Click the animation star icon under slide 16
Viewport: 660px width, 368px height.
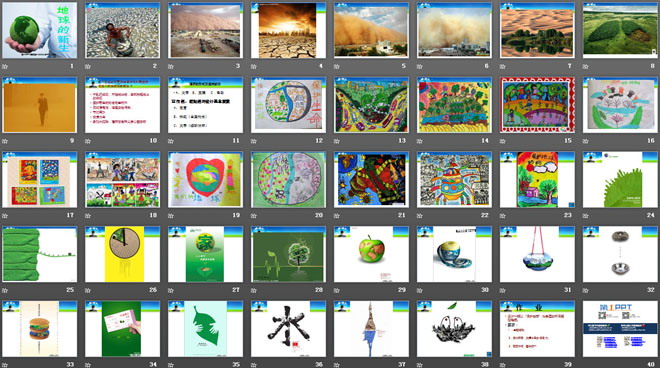click(585, 141)
